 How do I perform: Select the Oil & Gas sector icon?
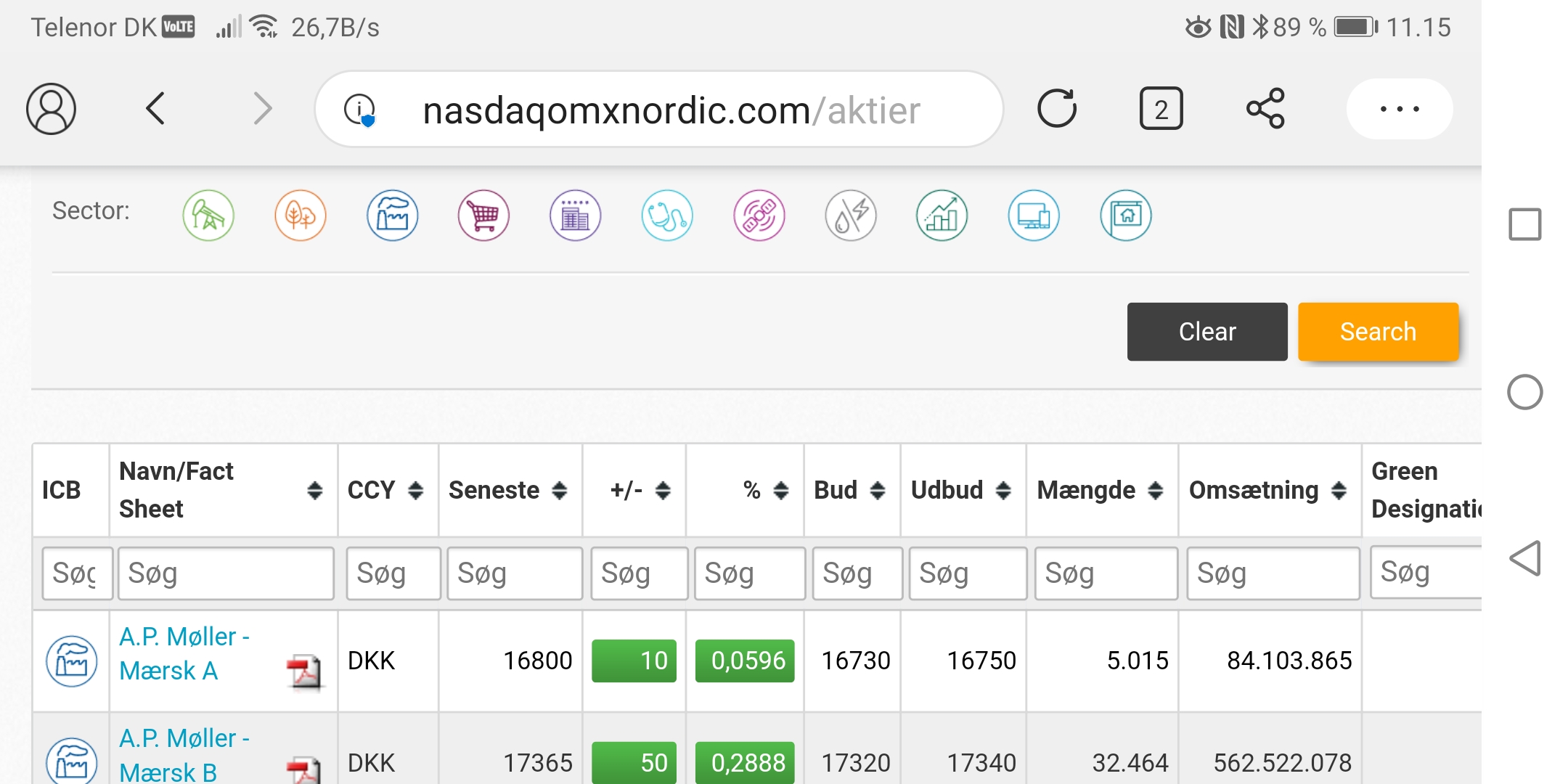click(x=208, y=216)
